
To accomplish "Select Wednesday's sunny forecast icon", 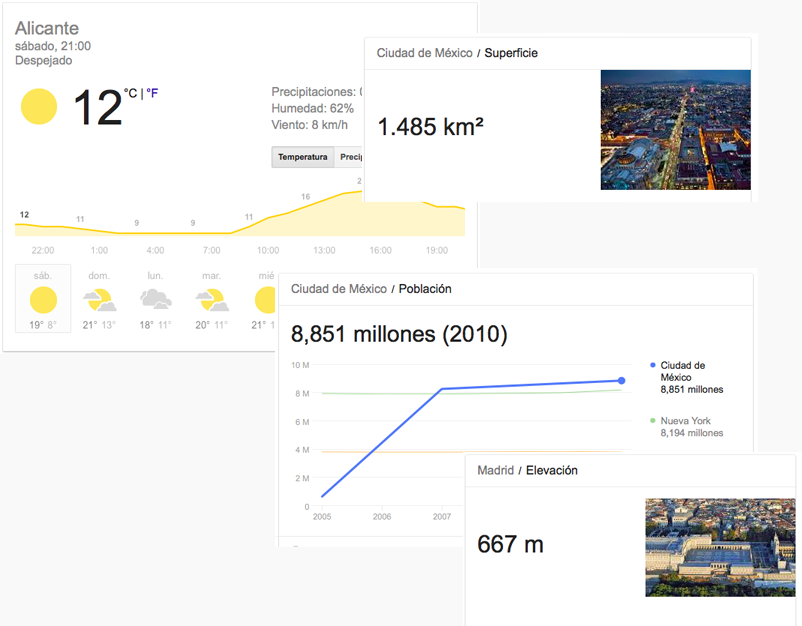I will 266,299.
